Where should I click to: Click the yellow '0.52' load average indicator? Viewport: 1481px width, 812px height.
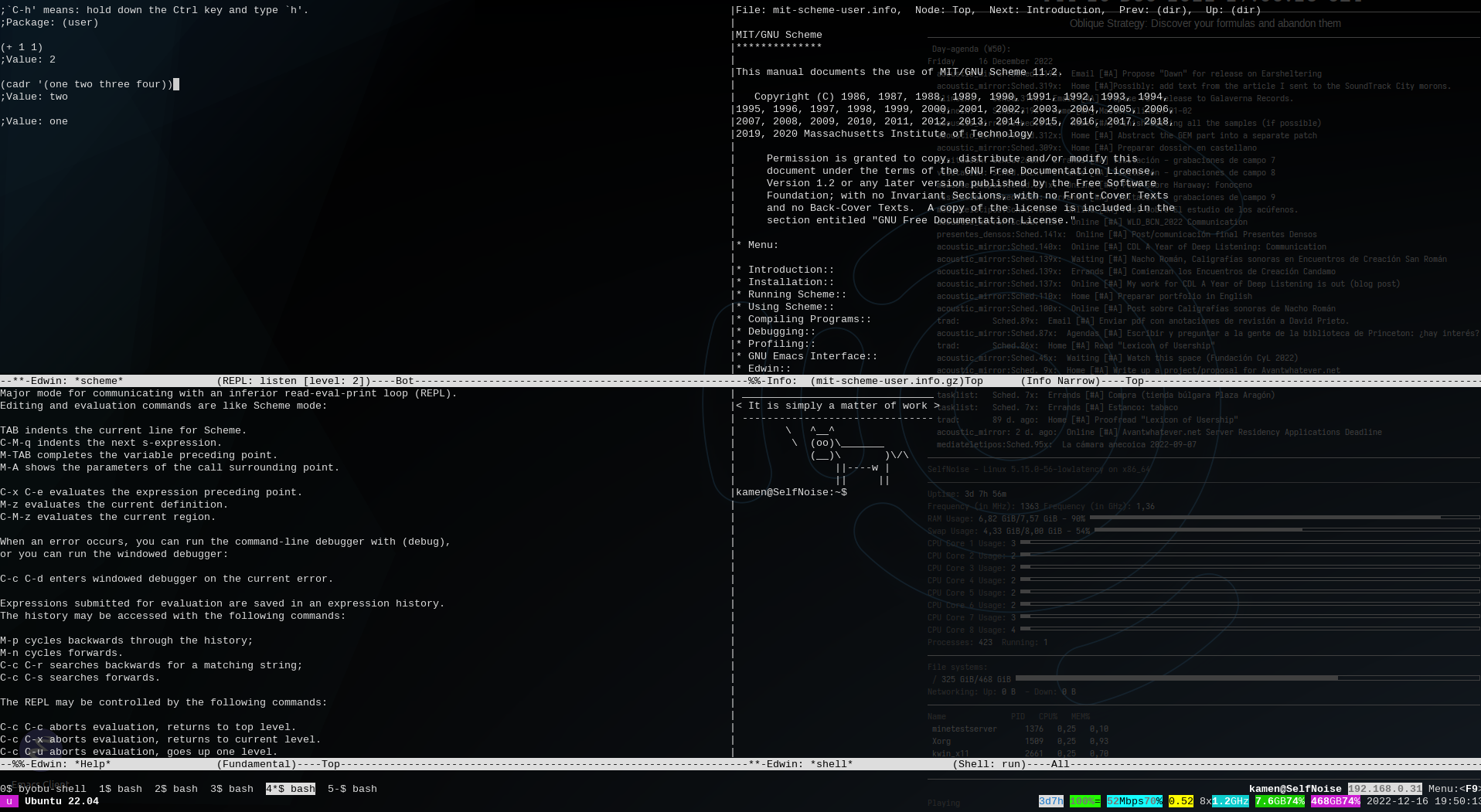pyautogui.click(x=1181, y=801)
